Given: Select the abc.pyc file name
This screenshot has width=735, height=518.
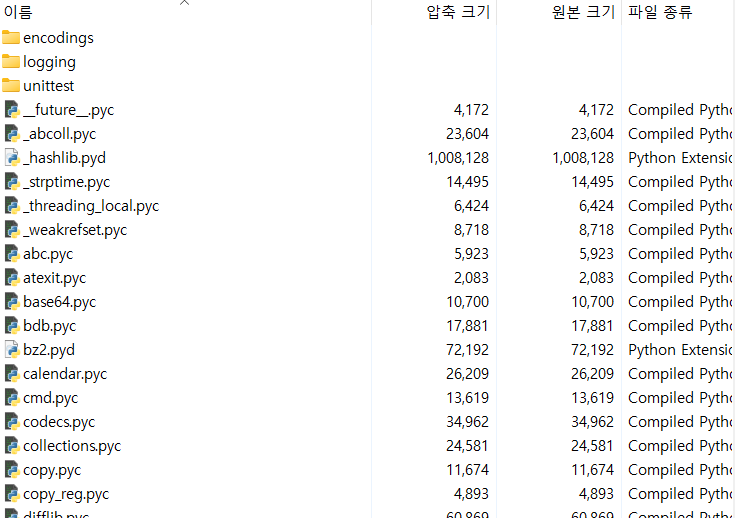Looking at the screenshot, I should pyautogui.click(x=48, y=254).
